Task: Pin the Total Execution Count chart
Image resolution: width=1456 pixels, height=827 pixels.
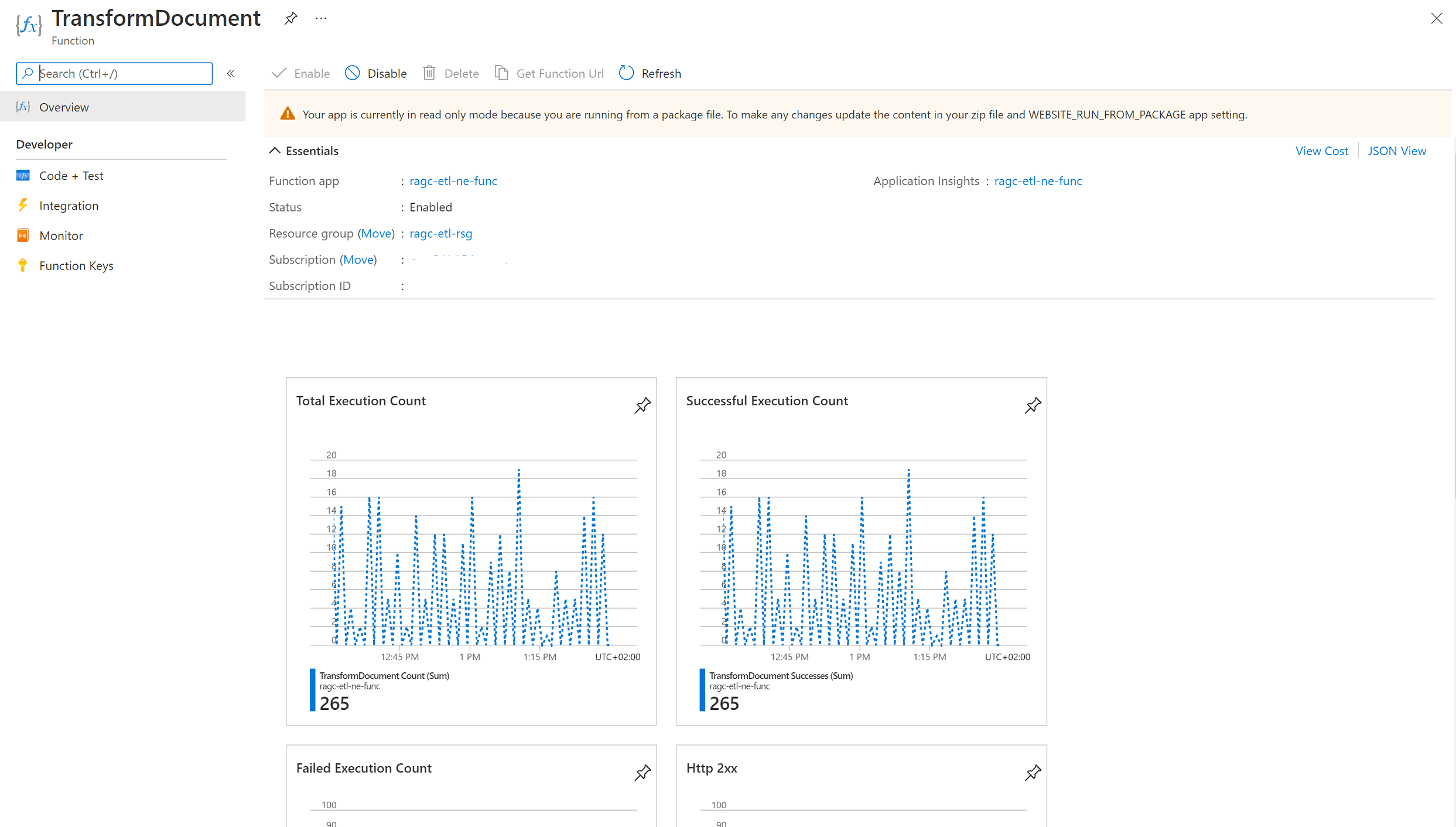Action: coord(642,405)
